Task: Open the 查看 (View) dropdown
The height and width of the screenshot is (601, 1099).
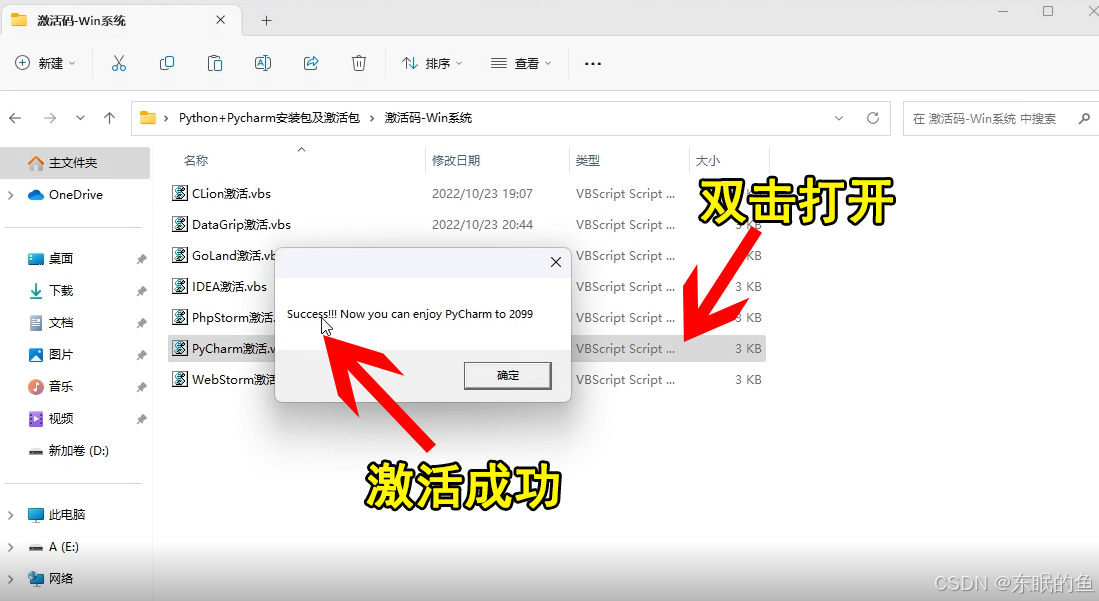Action: (x=521, y=63)
